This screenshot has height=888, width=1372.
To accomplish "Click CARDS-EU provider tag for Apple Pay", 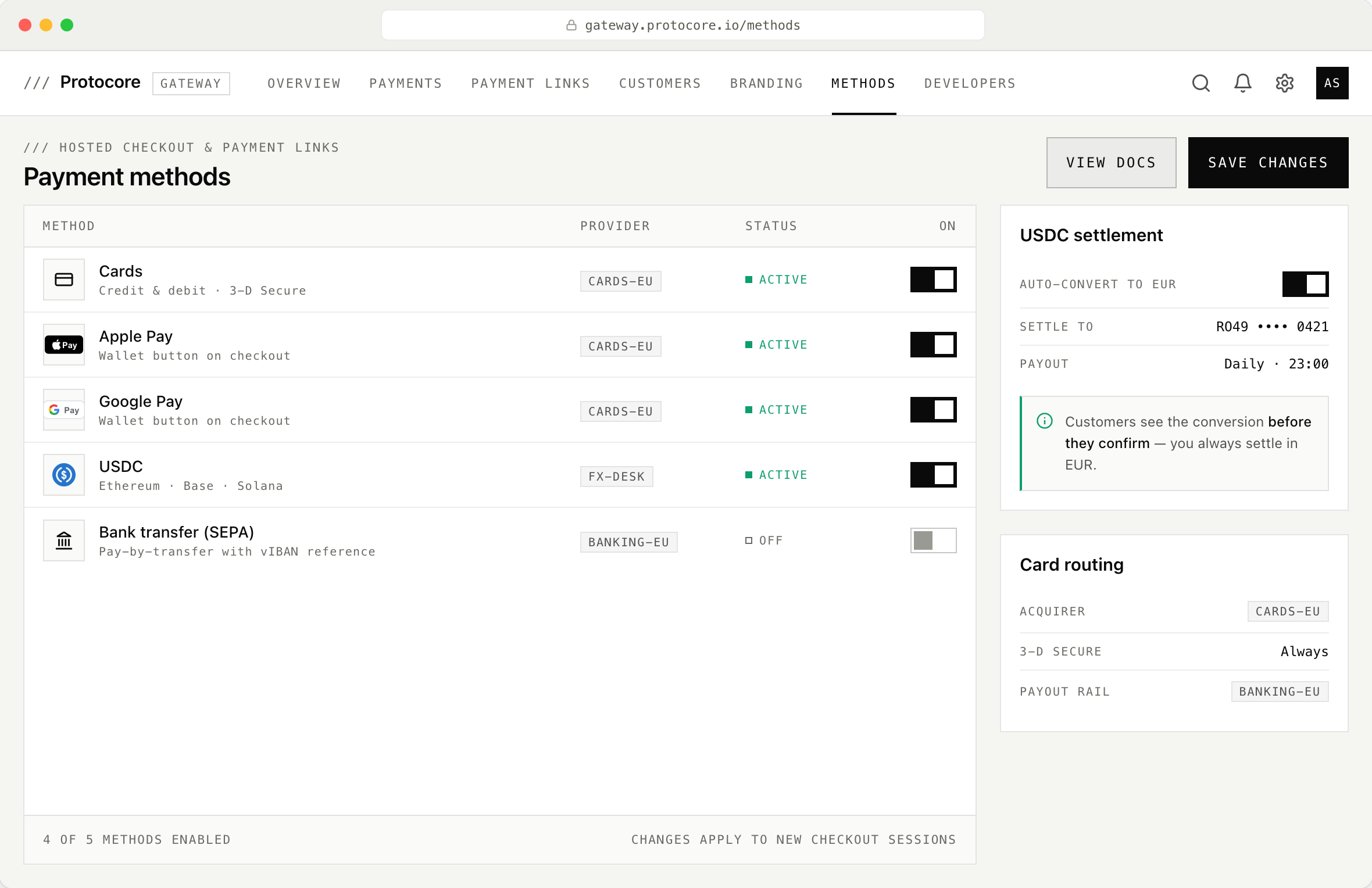I will (620, 346).
